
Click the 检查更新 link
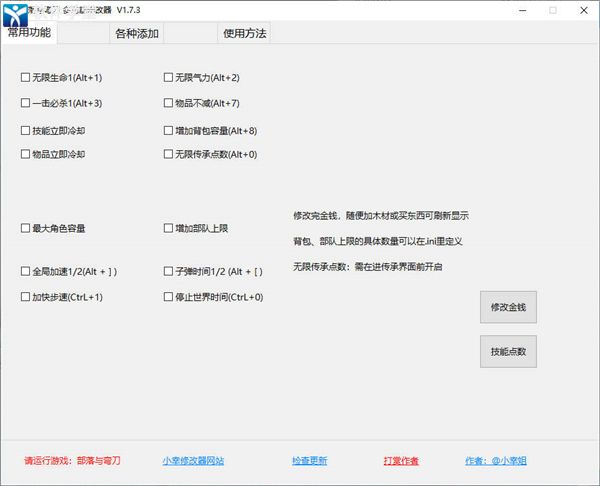pyautogui.click(x=309, y=461)
